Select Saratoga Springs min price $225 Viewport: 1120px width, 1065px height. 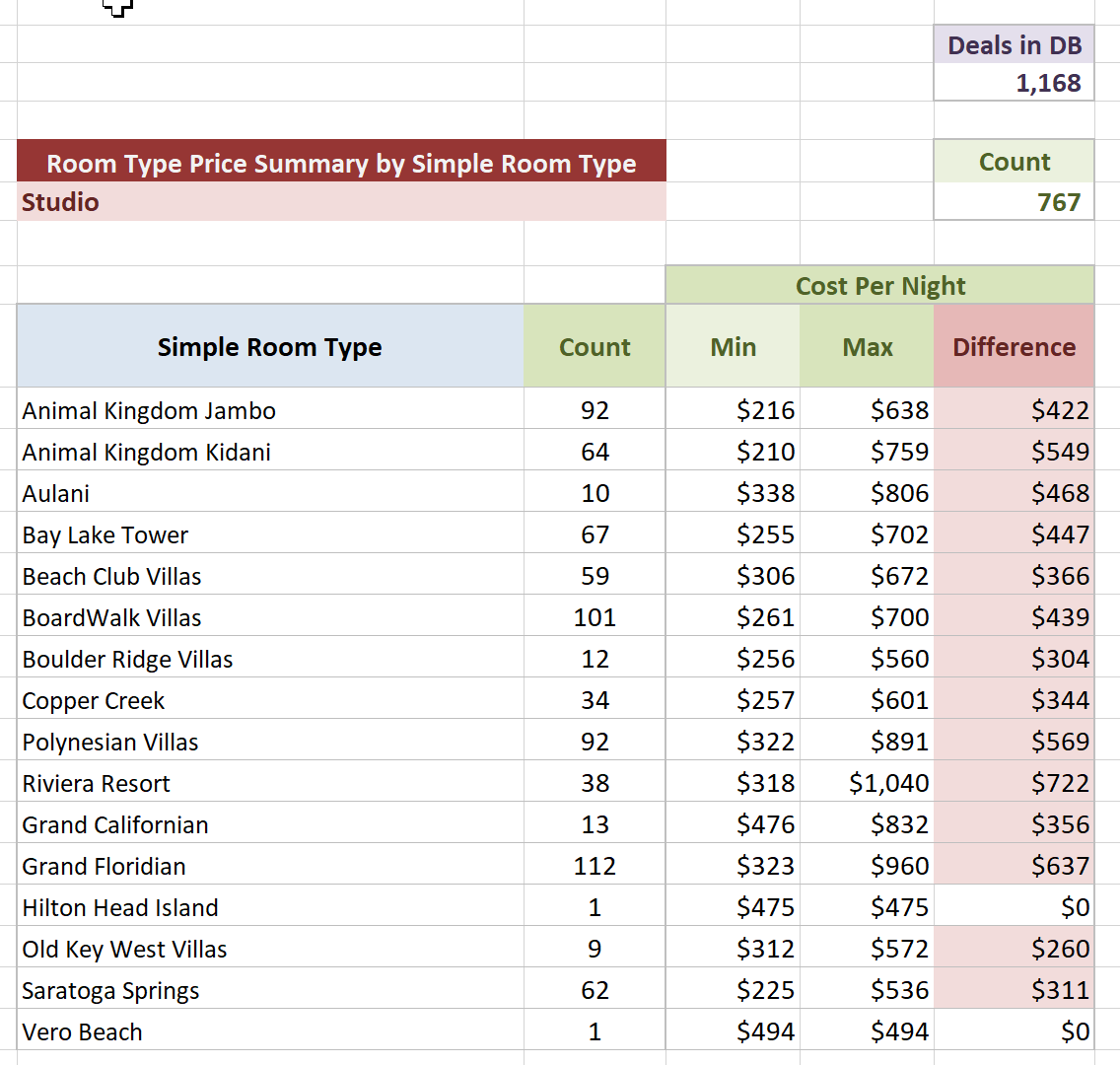765,990
